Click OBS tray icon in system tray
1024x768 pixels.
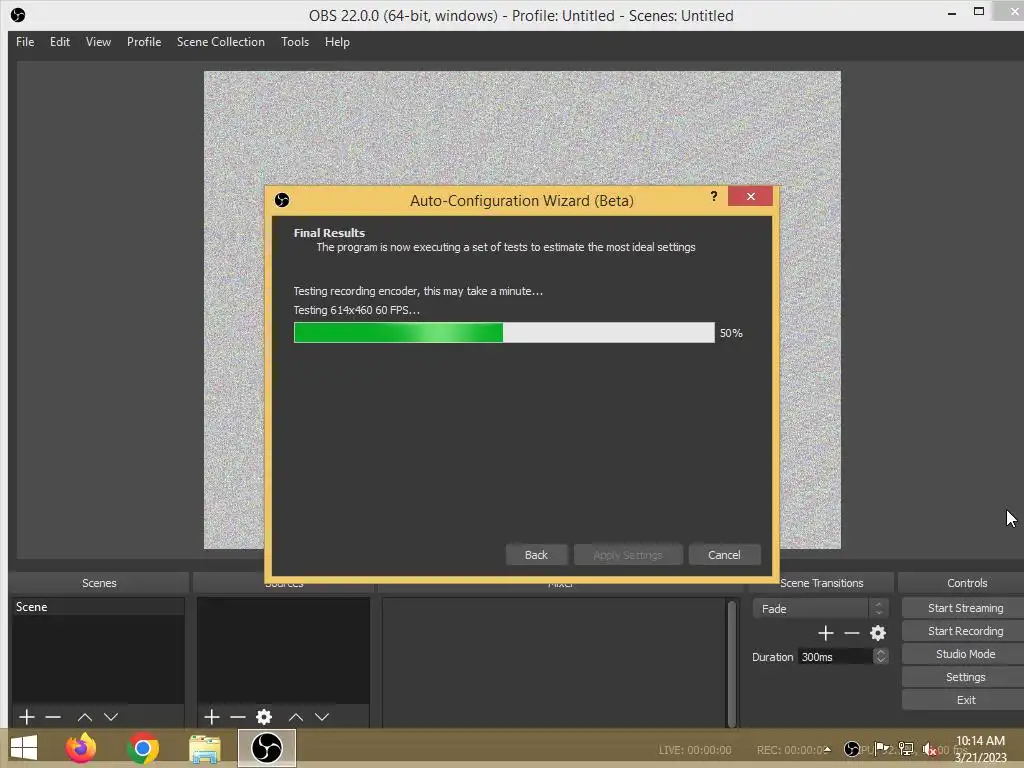(852, 749)
